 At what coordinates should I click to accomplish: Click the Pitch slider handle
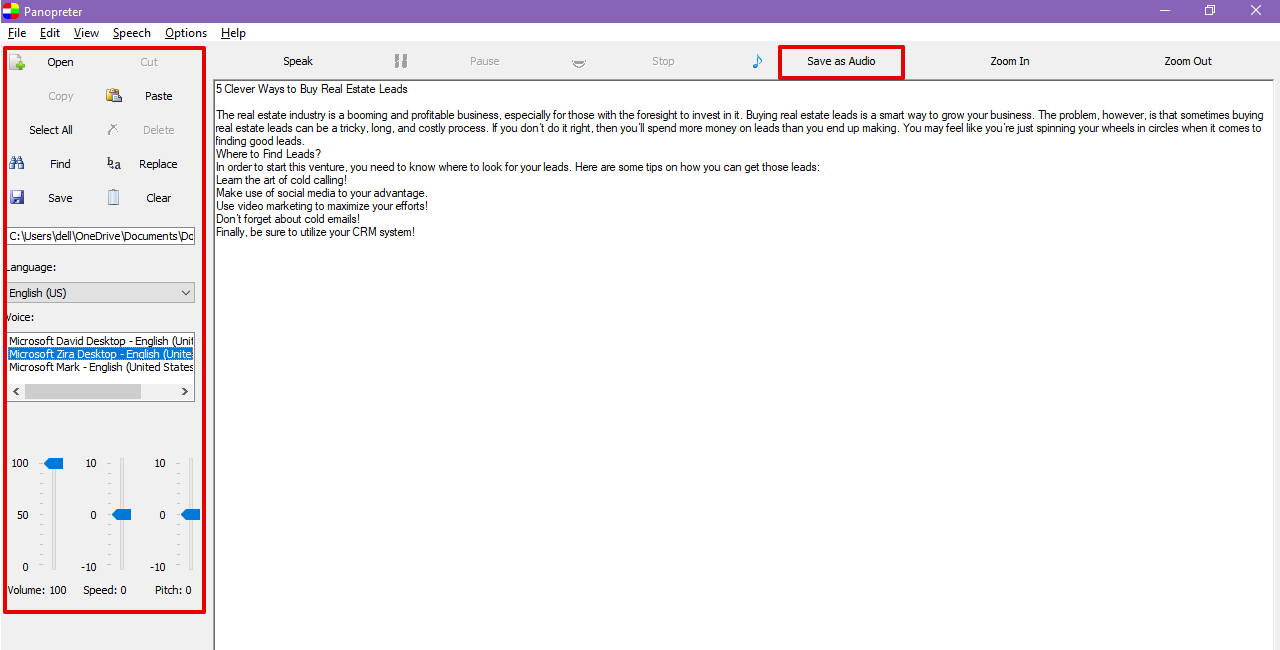click(x=190, y=514)
